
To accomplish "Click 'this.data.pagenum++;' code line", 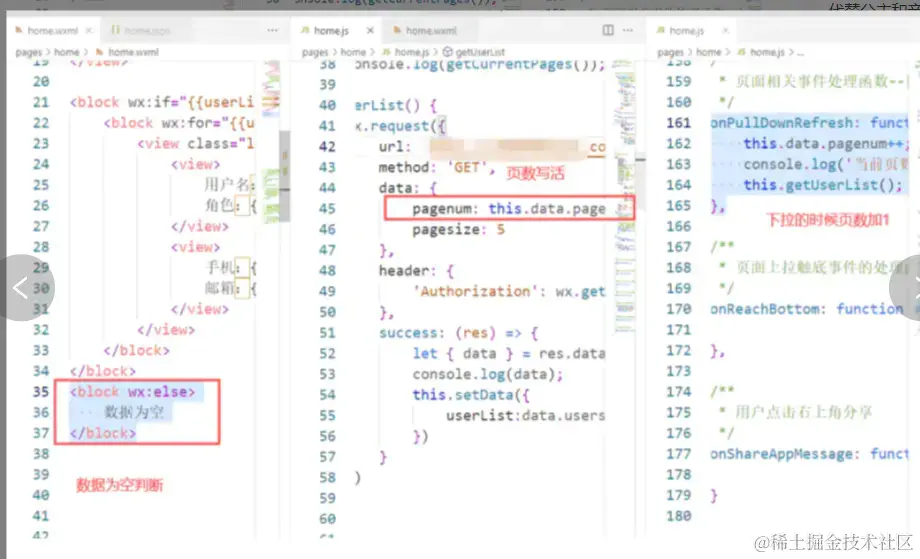I will [826, 144].
